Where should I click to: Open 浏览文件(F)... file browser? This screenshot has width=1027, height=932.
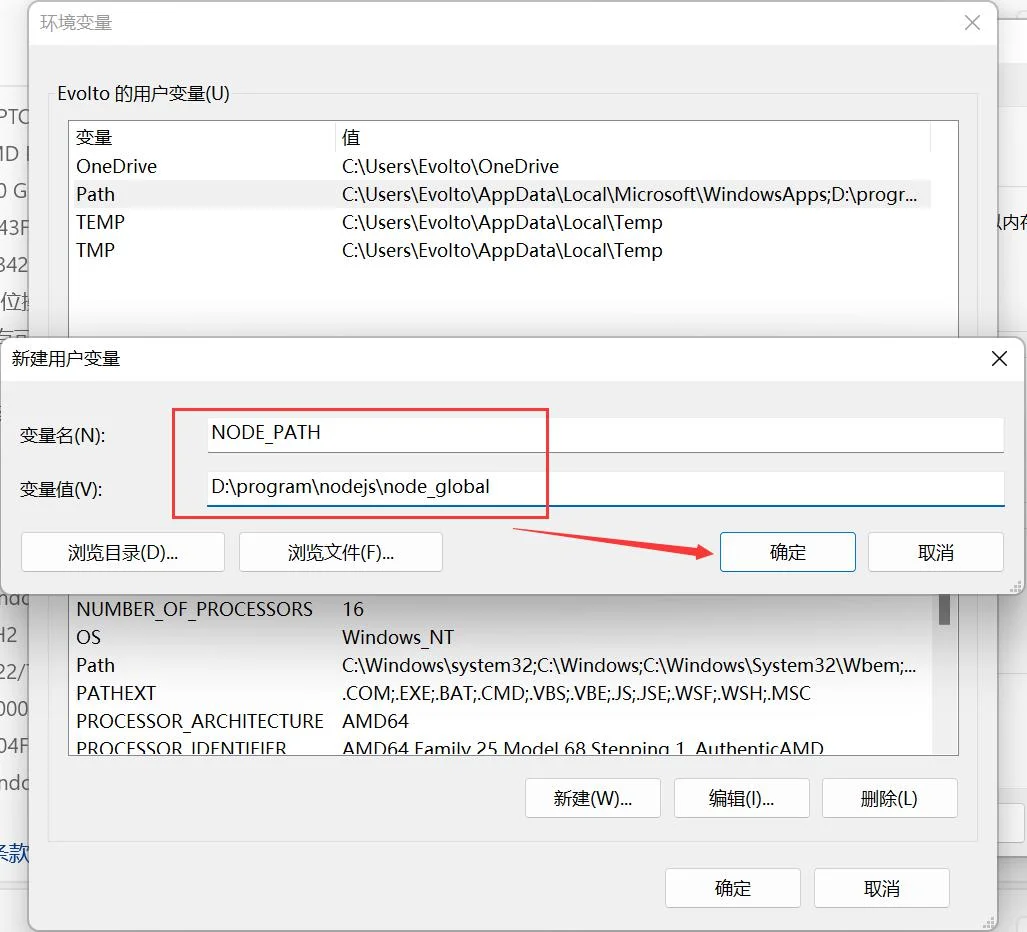coord(340,552)
